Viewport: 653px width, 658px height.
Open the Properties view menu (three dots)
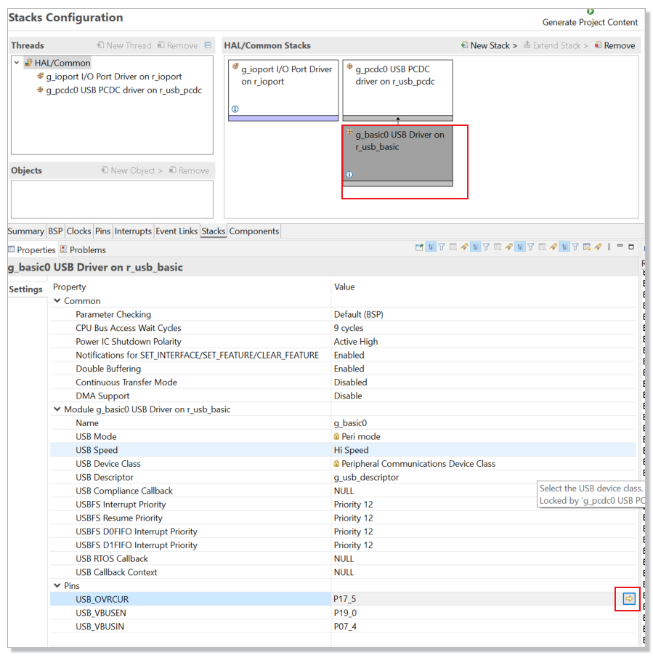(x=609, y=247)
